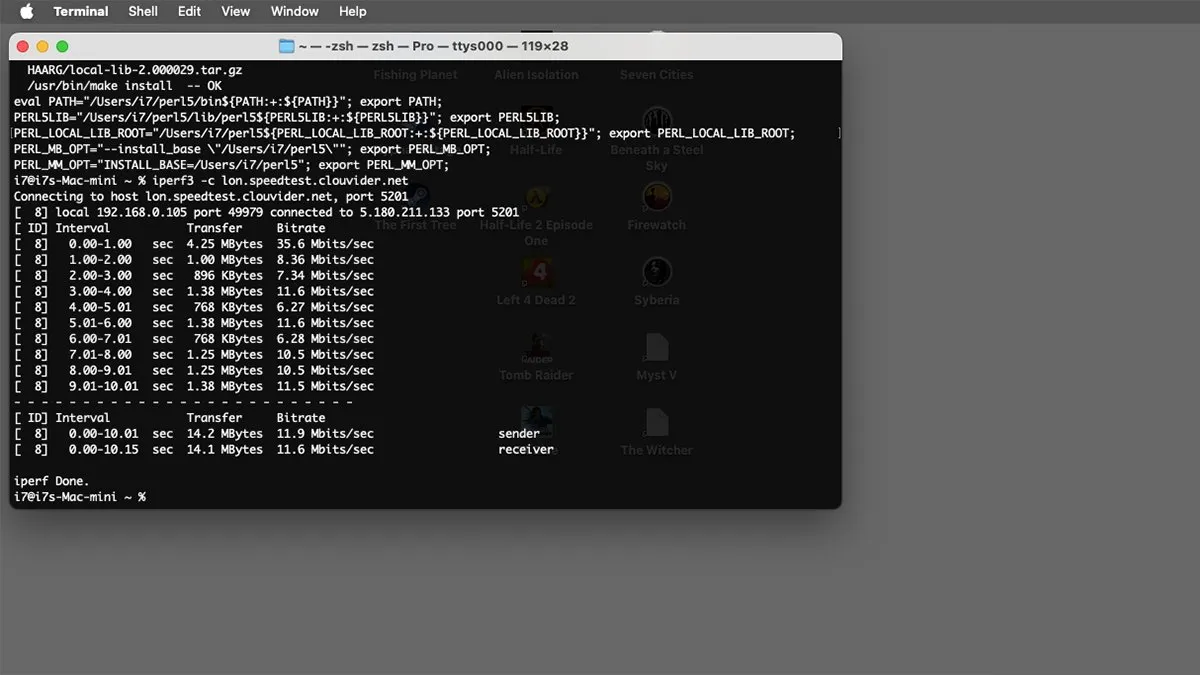Click the 'iperf Done.' output line
This screenshot has height=675, width=1200.
coord(52,481)
